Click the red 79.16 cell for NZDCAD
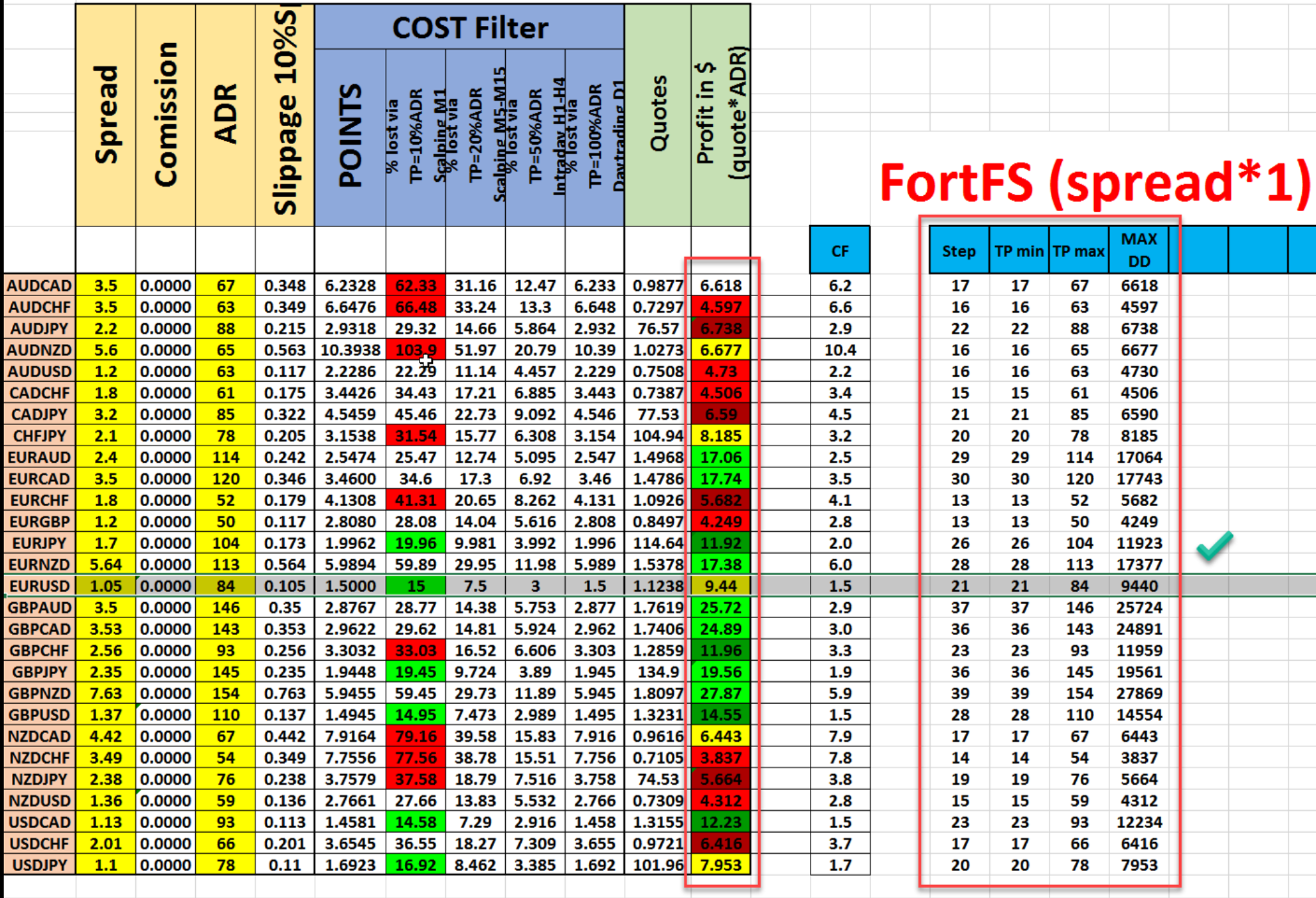Screen dimensions: 1316x898 tap(415, 737)
